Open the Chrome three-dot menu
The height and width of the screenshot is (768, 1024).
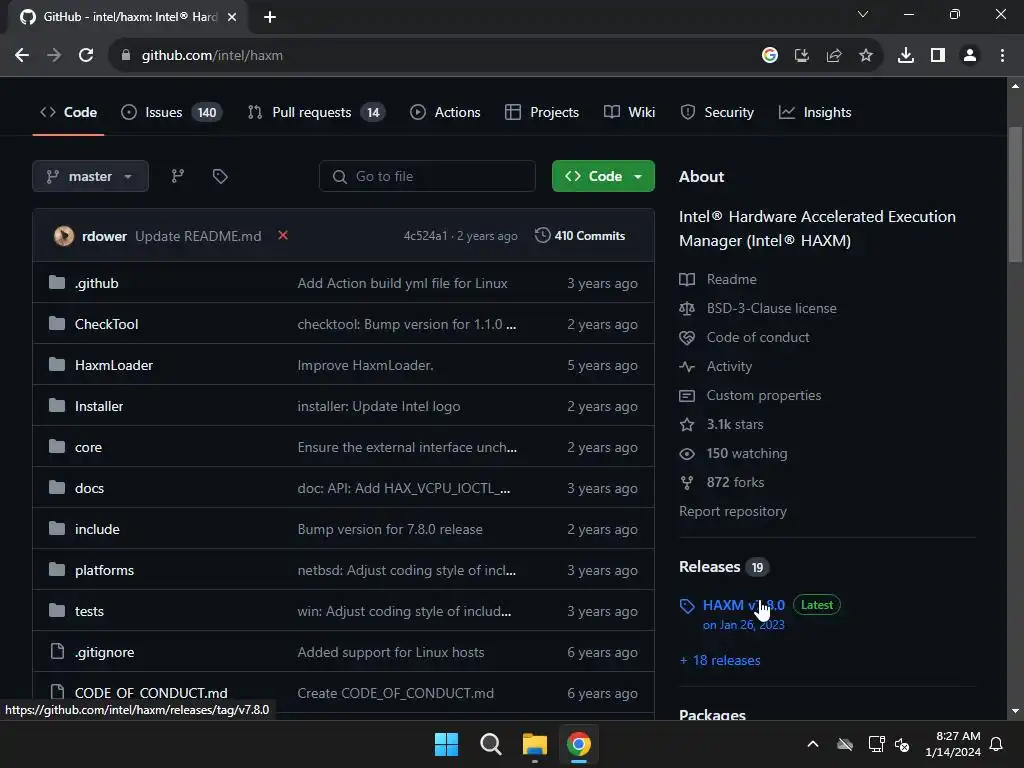(x=1002, y=56)
